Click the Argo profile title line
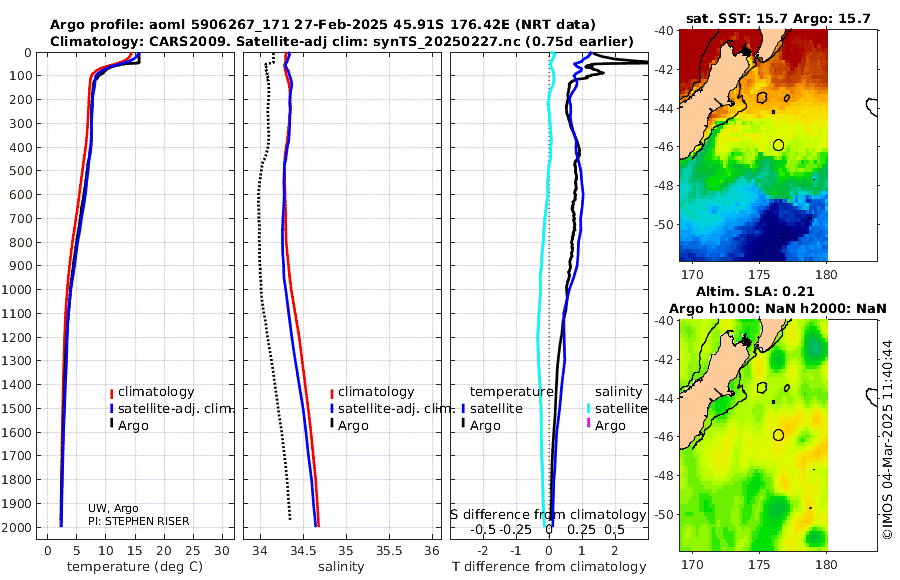Viewport: 900px width, 580px height. pyautogui.click(x=323, y=25)
